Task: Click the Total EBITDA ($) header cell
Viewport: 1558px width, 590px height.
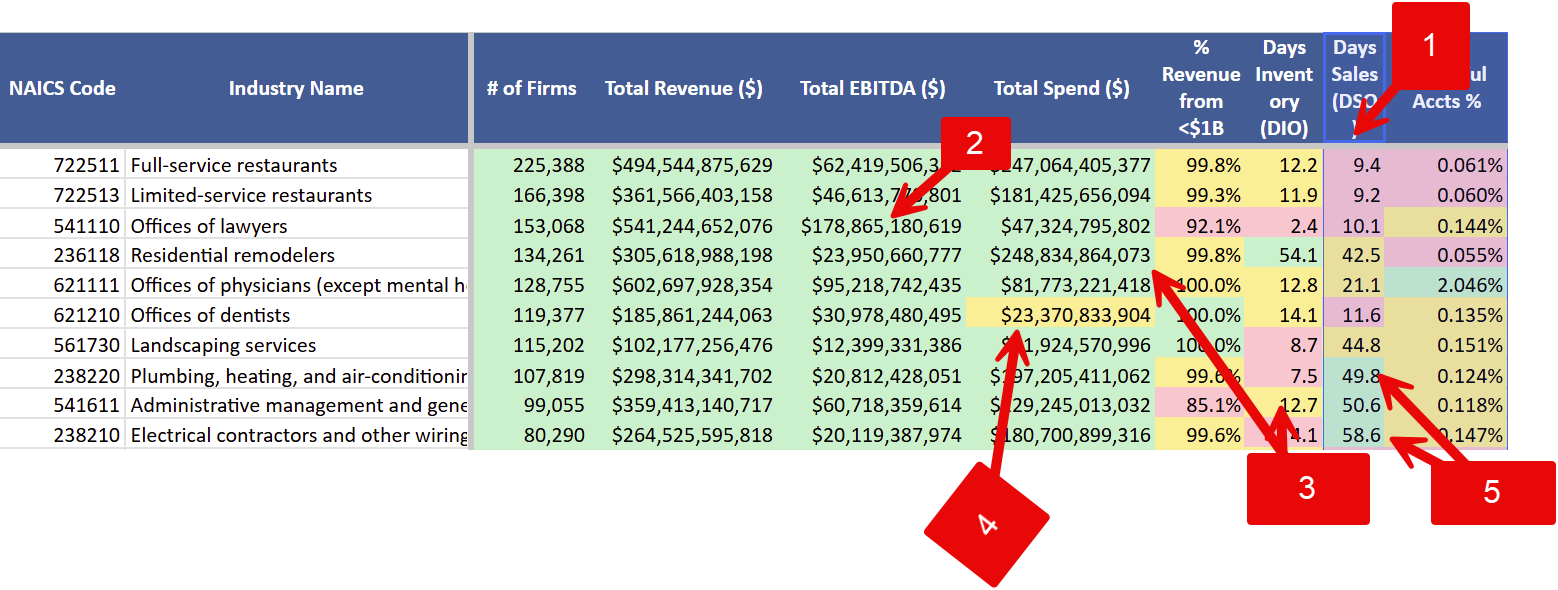Action: [x=873, y=88]
